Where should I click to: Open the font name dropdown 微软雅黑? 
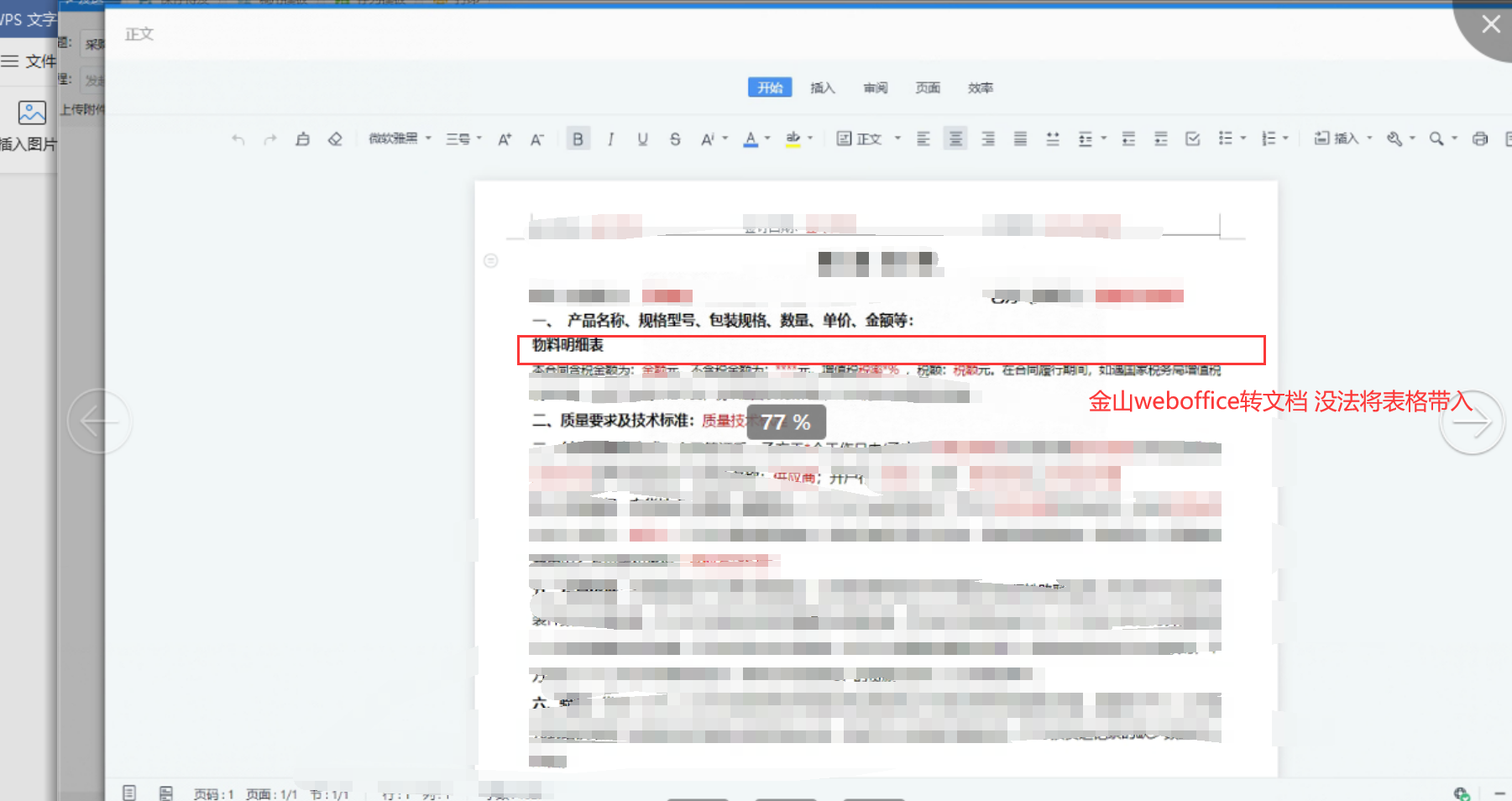click(400, 139)
